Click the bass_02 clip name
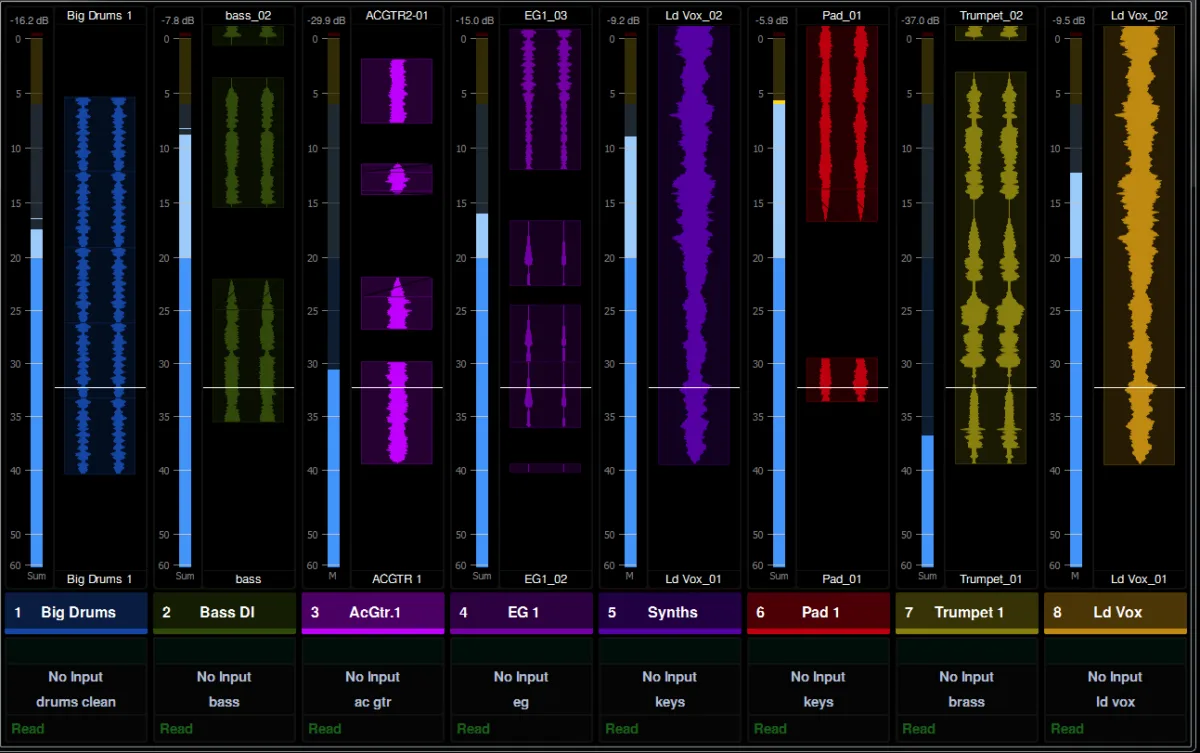 248,15
